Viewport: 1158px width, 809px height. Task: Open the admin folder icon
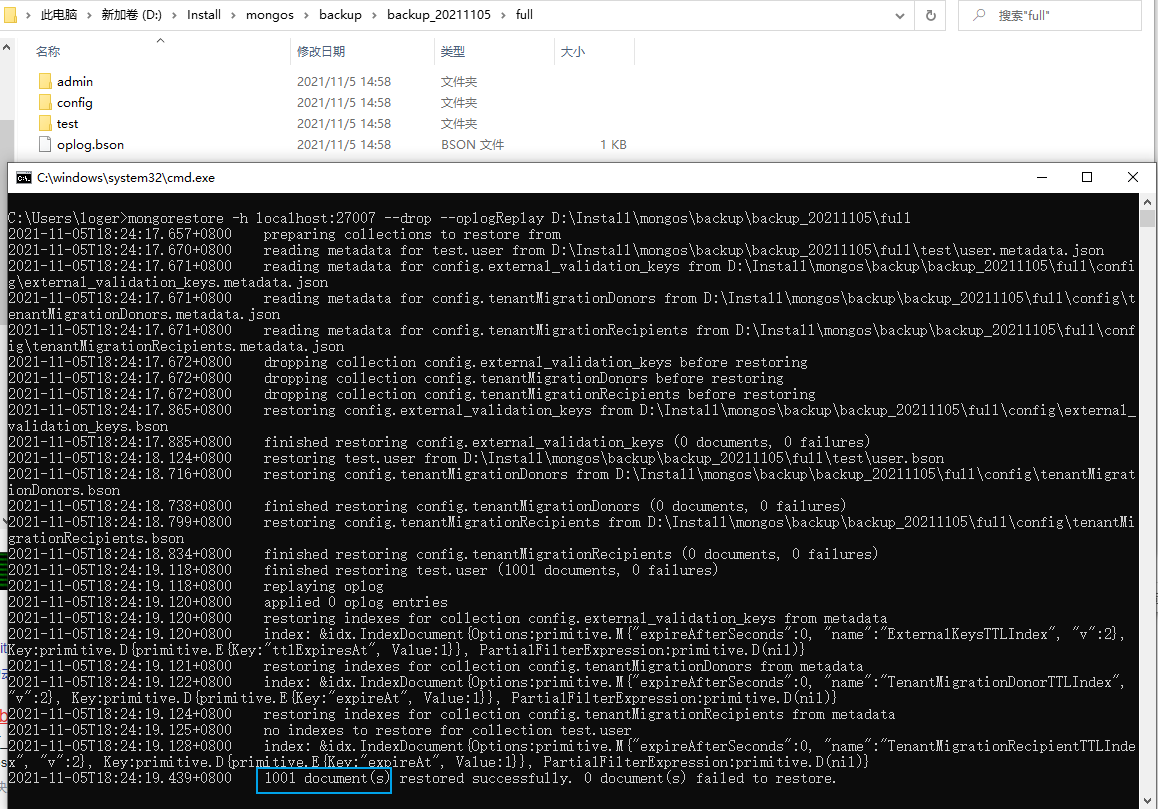pyautogui.click(x=45, y=81)
